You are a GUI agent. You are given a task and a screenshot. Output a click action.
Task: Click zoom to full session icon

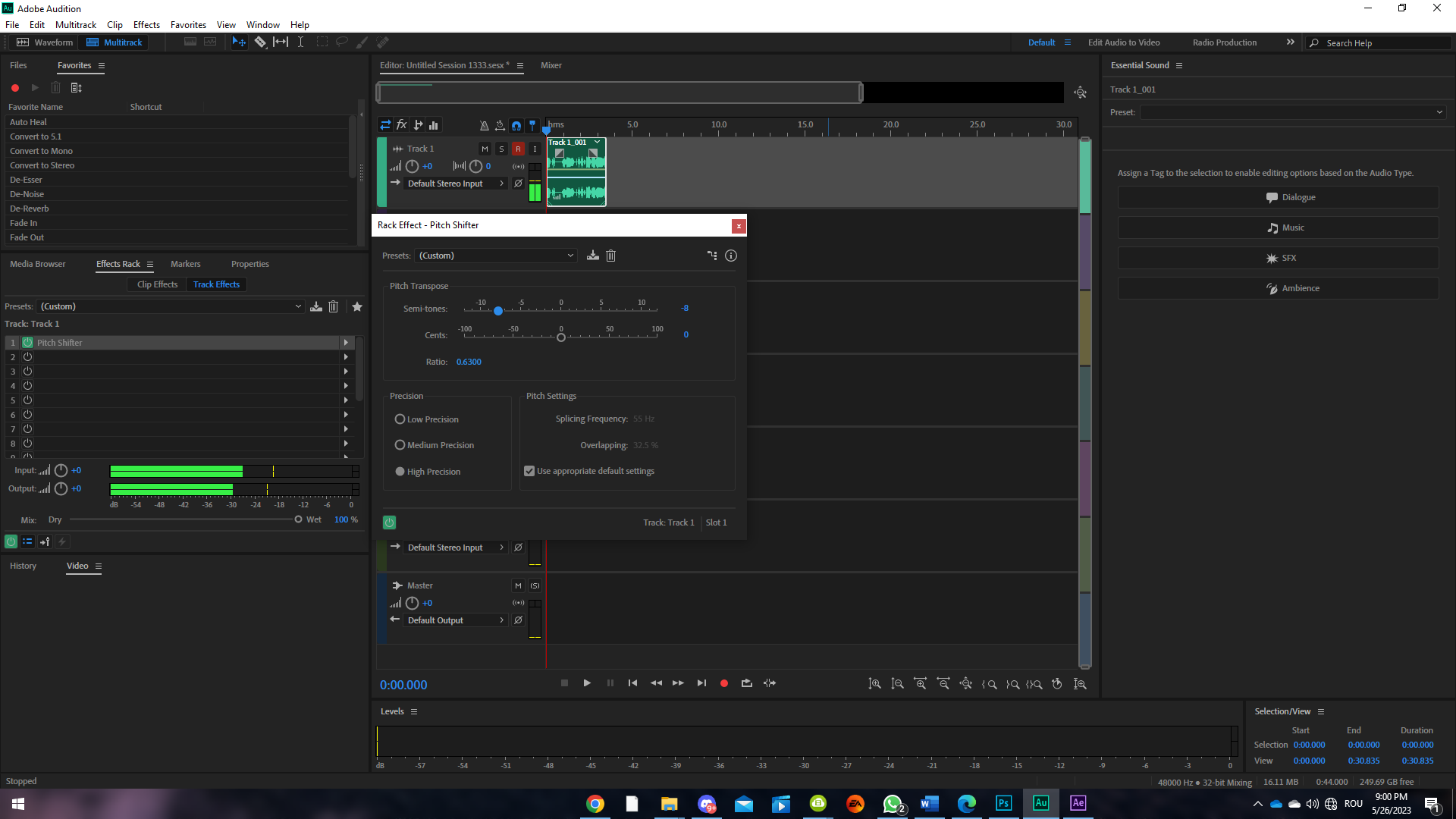tap(966, 684)
